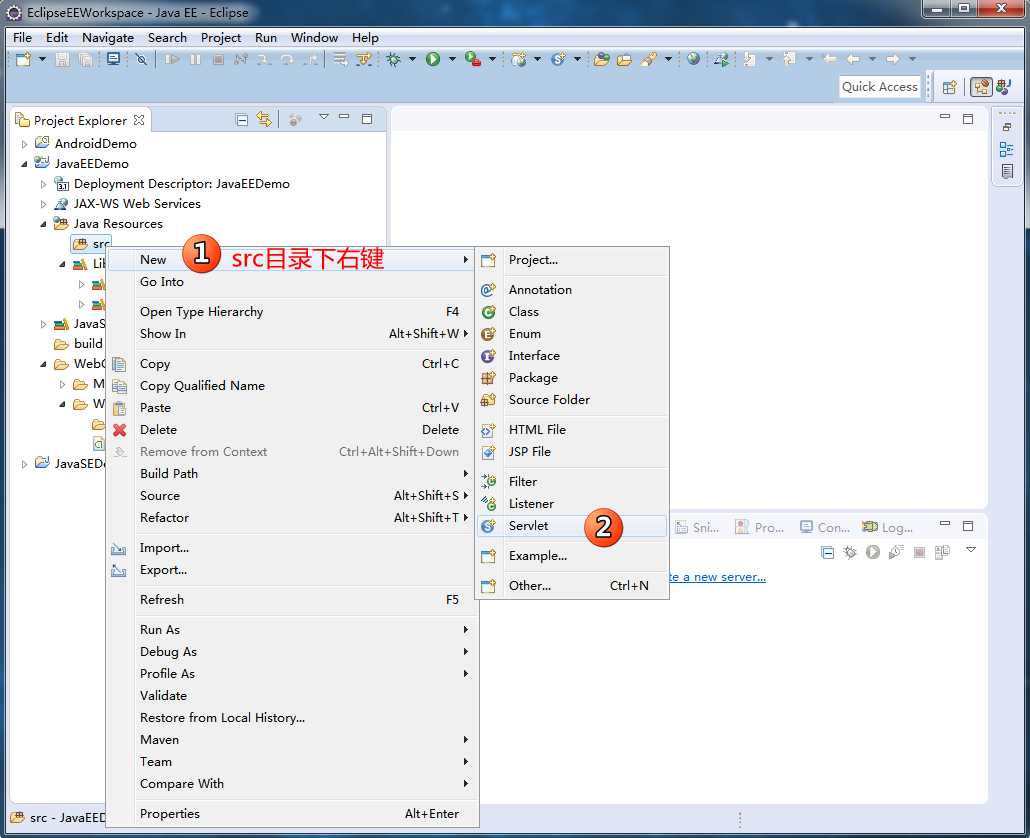This screenshot has height=838, width=1030.
Task: Open the Java EE perspective icon
Action: click(981, 87)
